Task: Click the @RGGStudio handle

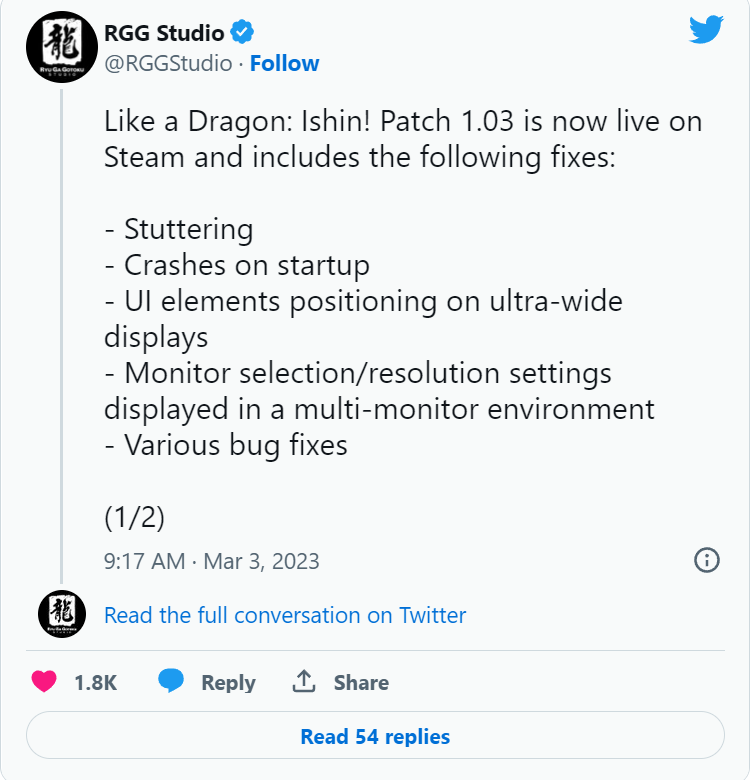Action: [168, 63]
